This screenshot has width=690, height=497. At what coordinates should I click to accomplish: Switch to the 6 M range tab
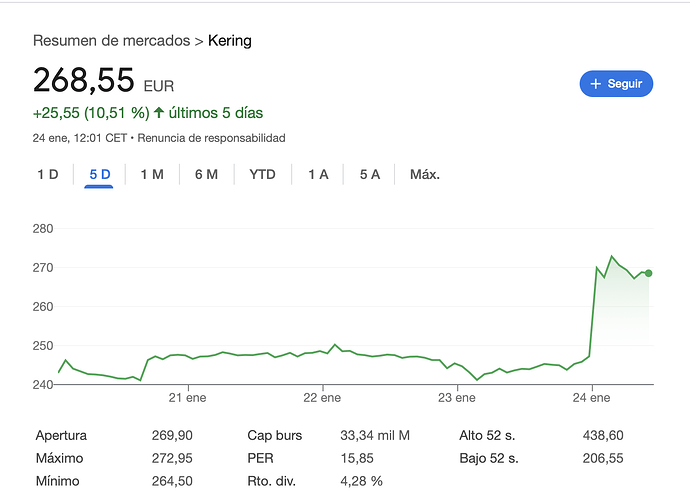point(206,175)
